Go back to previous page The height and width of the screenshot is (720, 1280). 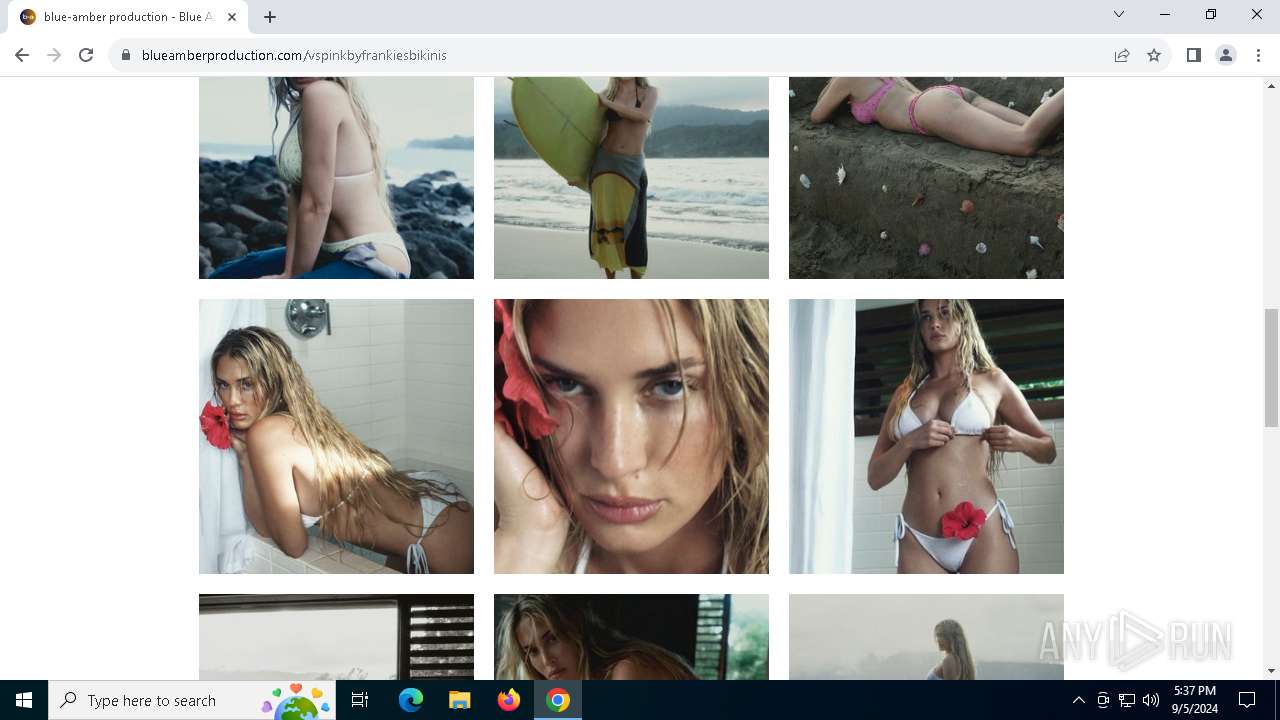22,55
